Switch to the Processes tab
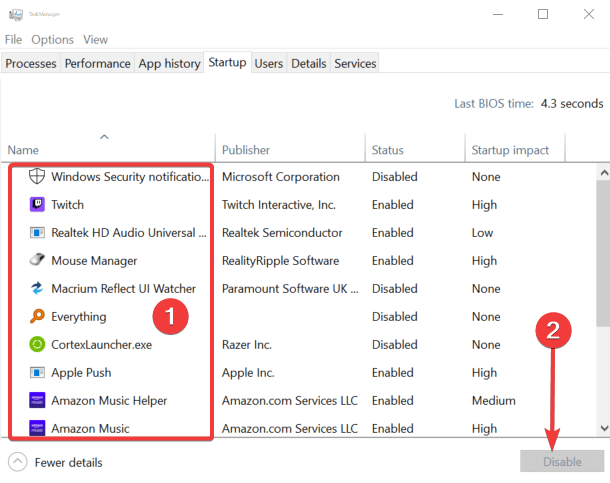610x483 pixels. pyautogui.click(x=31, y=63)
